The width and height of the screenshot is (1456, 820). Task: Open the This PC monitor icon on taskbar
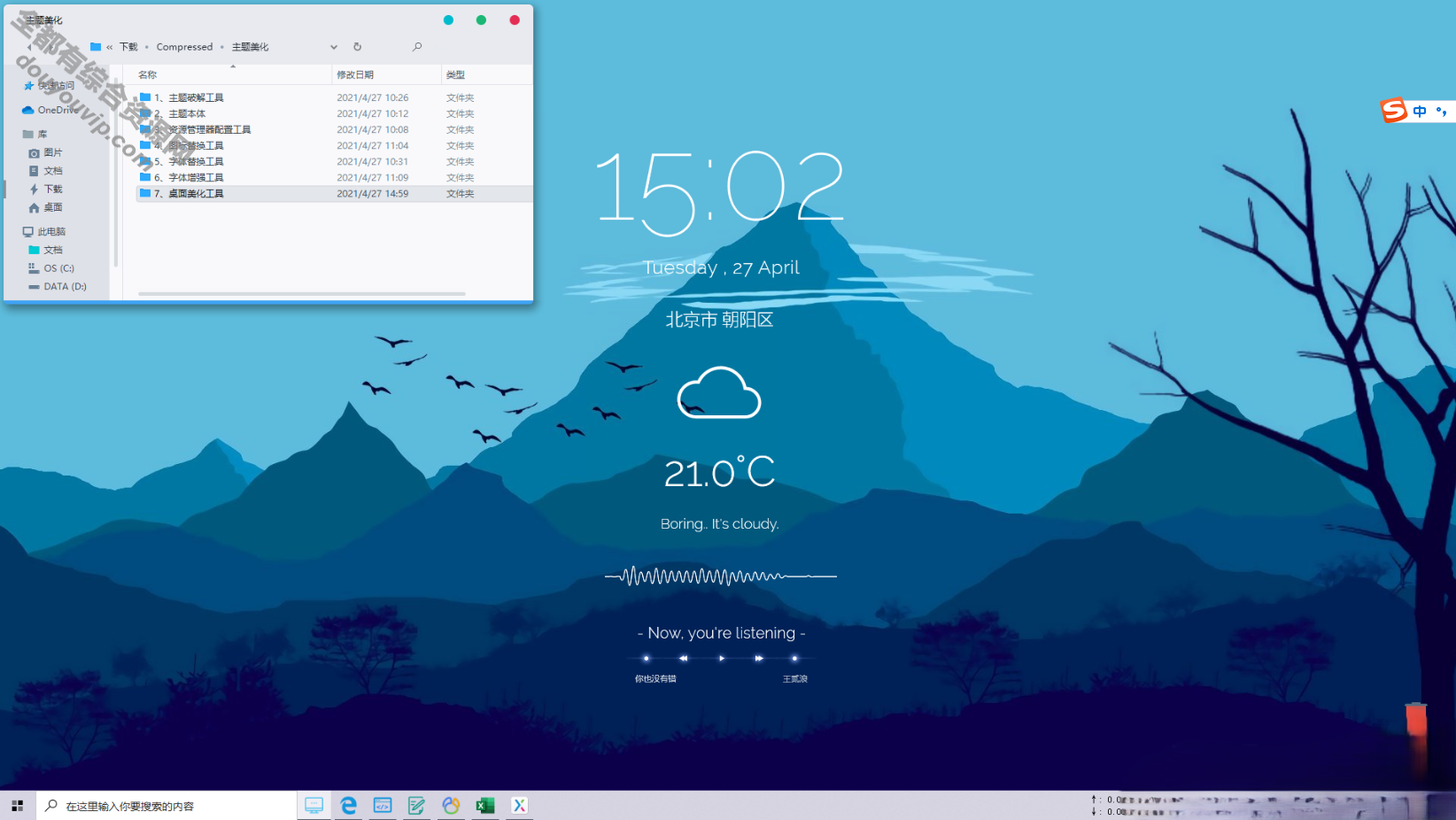click(x=314, y=806)
